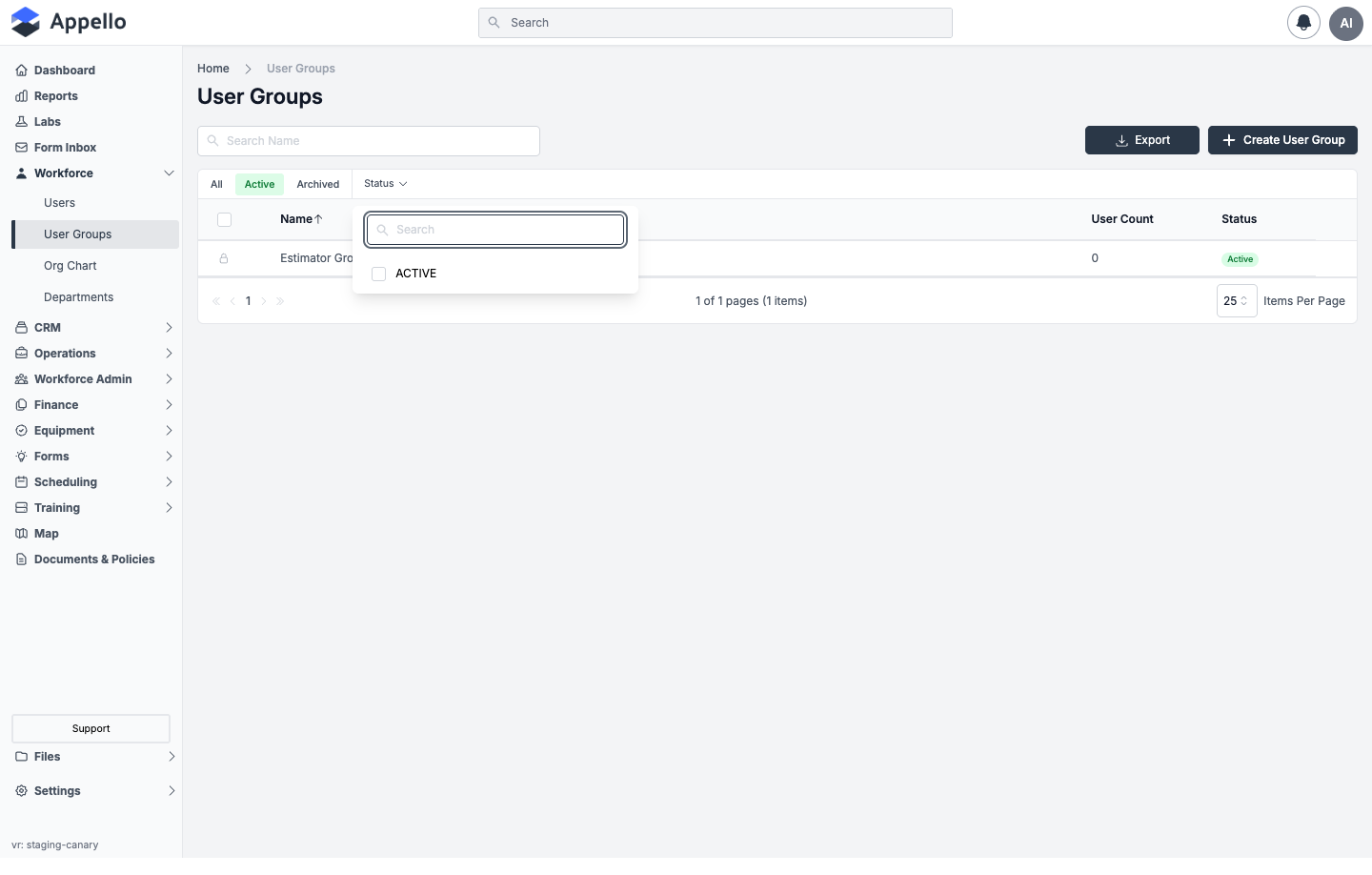The image size is (1372, 875).
Task: Switch to the Archived tab
Action: tap(317, 185)
